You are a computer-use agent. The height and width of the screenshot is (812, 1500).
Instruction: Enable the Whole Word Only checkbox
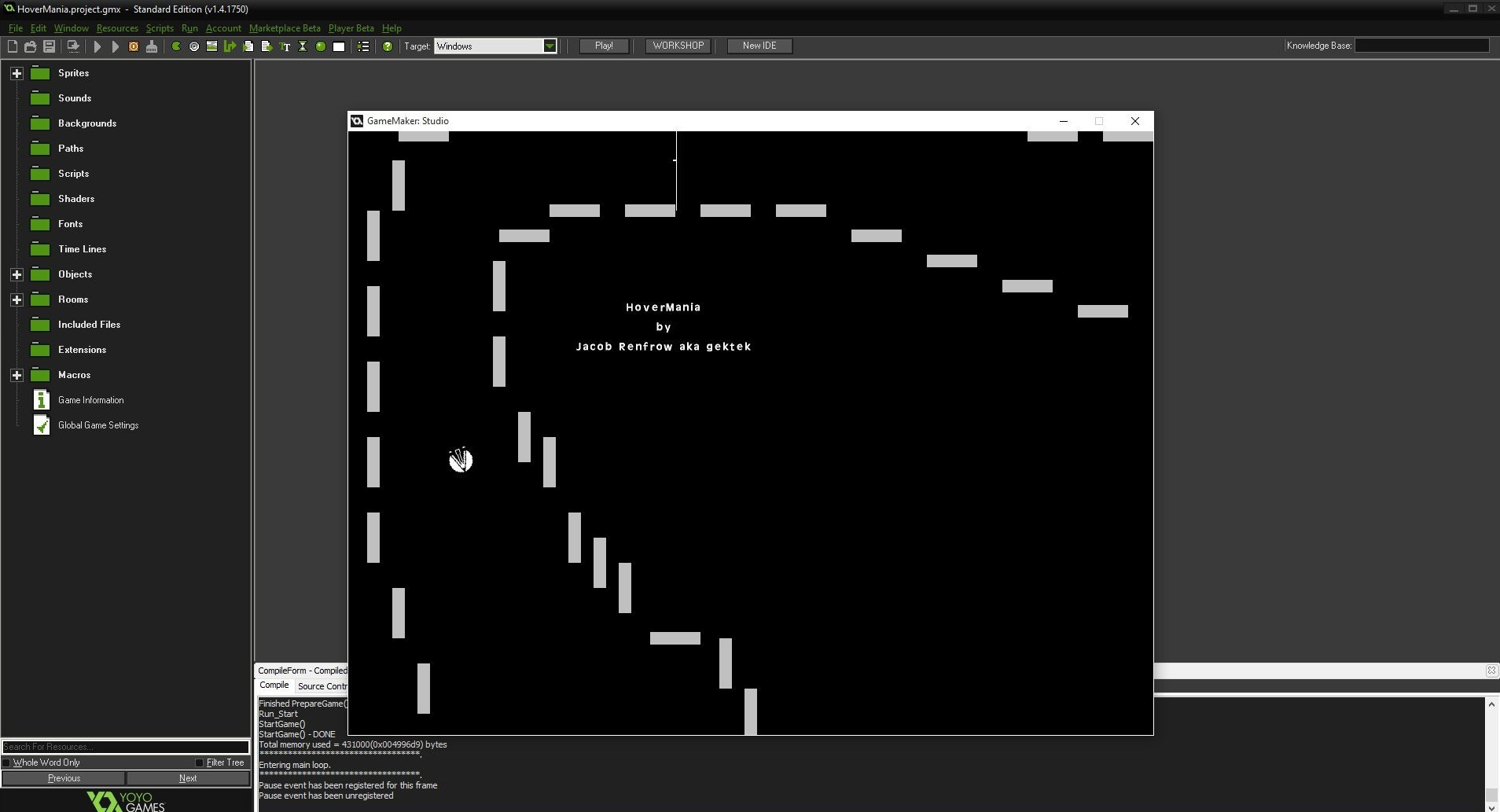[7, 762]
